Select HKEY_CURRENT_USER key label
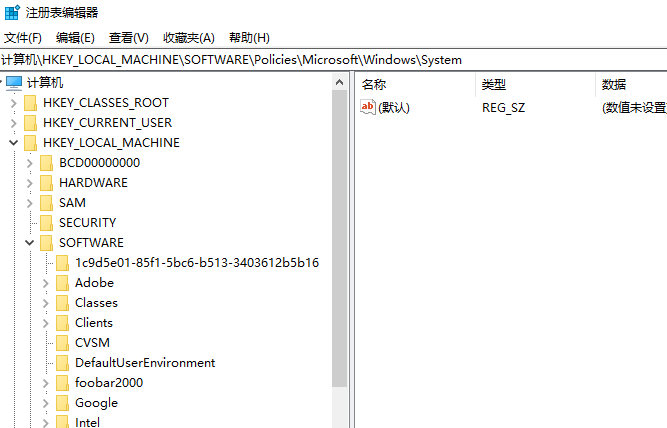 tap(108, 123)
